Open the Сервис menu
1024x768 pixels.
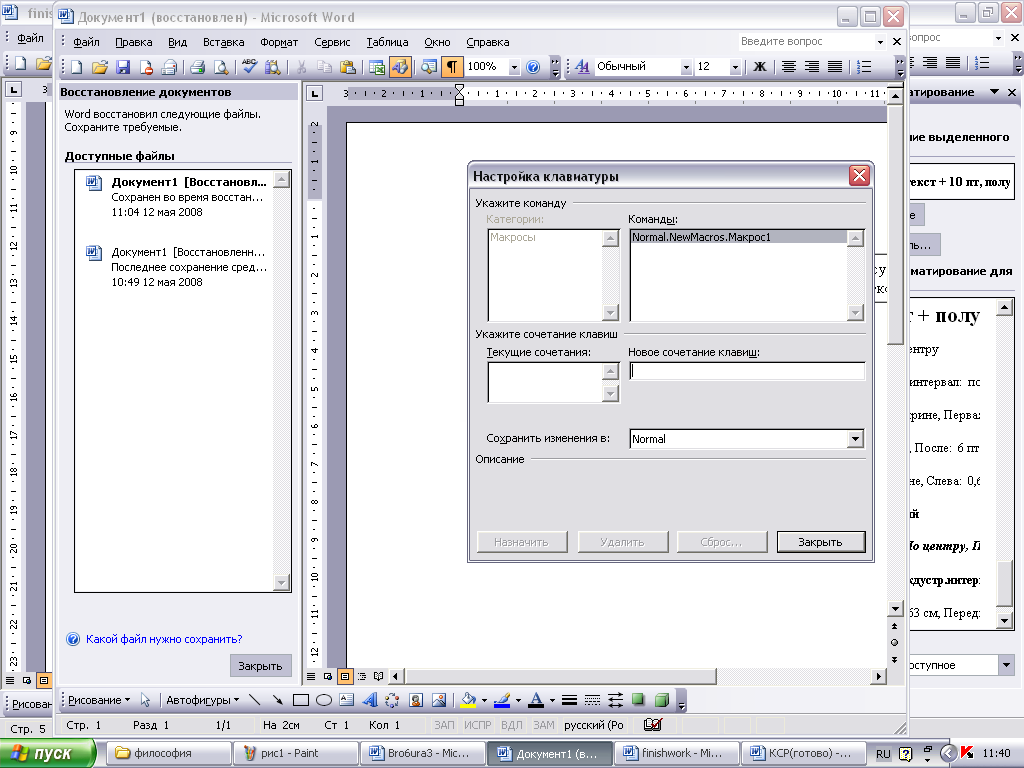click(x=332, y=42)
